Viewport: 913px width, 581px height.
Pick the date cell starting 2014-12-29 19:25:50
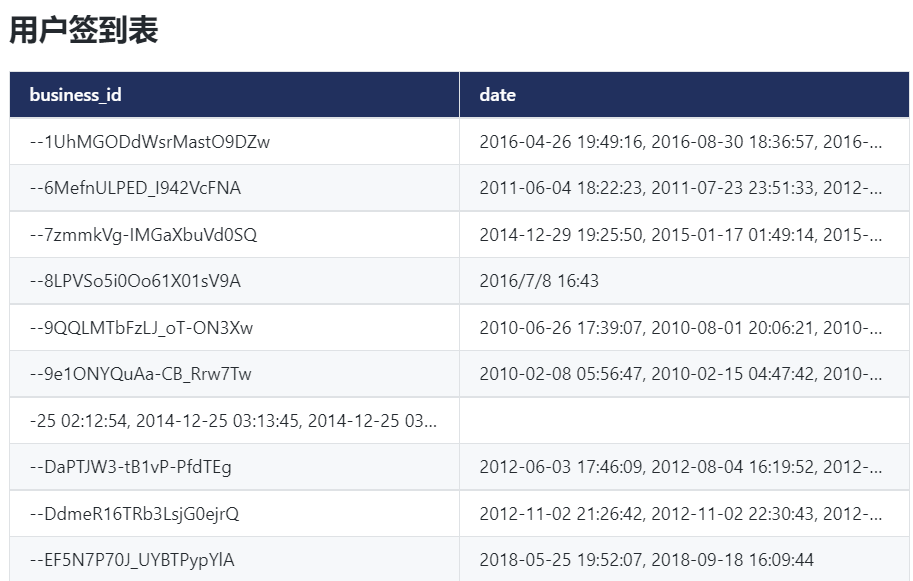680,235
